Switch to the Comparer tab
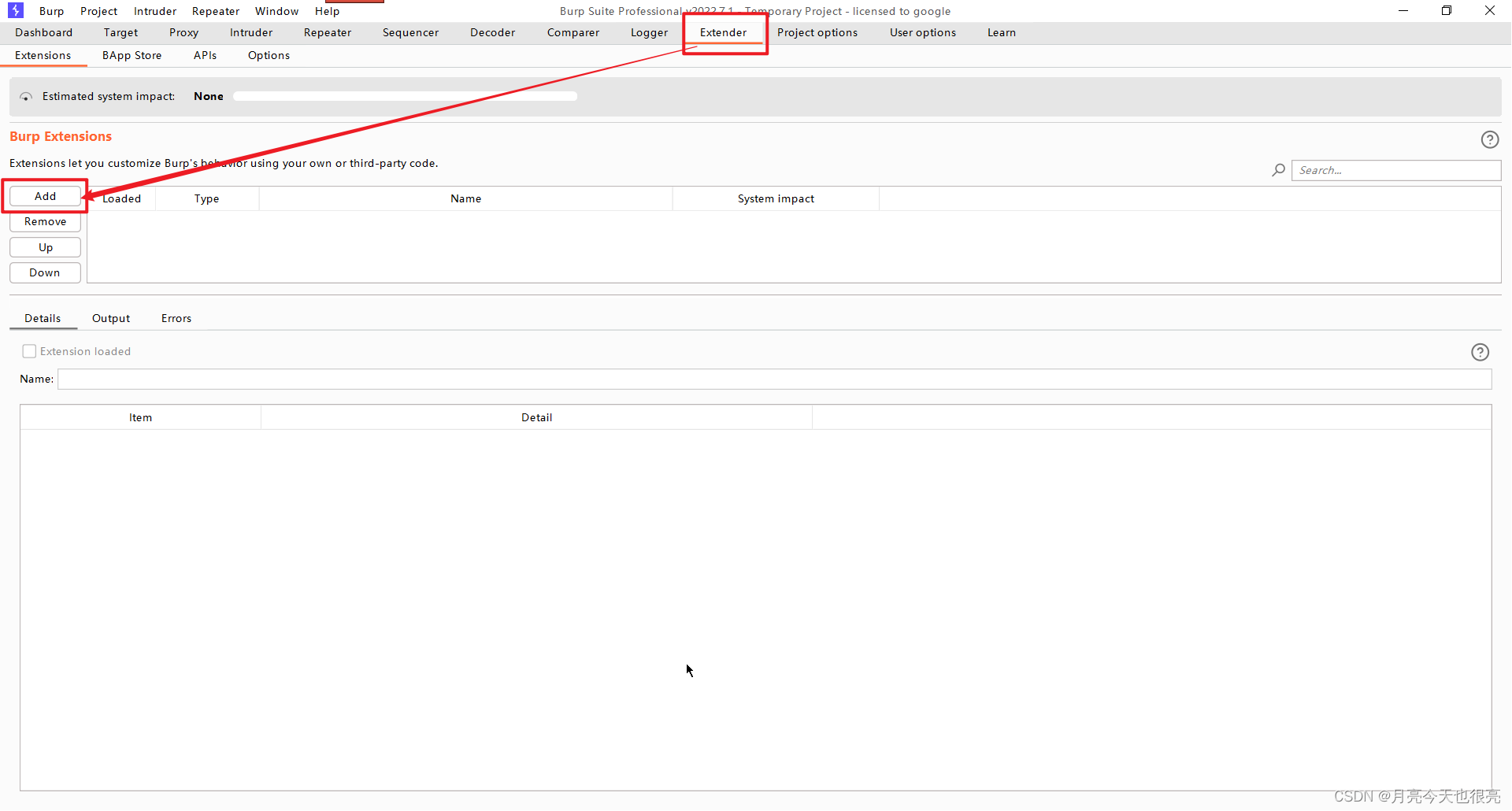Screen dimensions: 1512x811 573,32
